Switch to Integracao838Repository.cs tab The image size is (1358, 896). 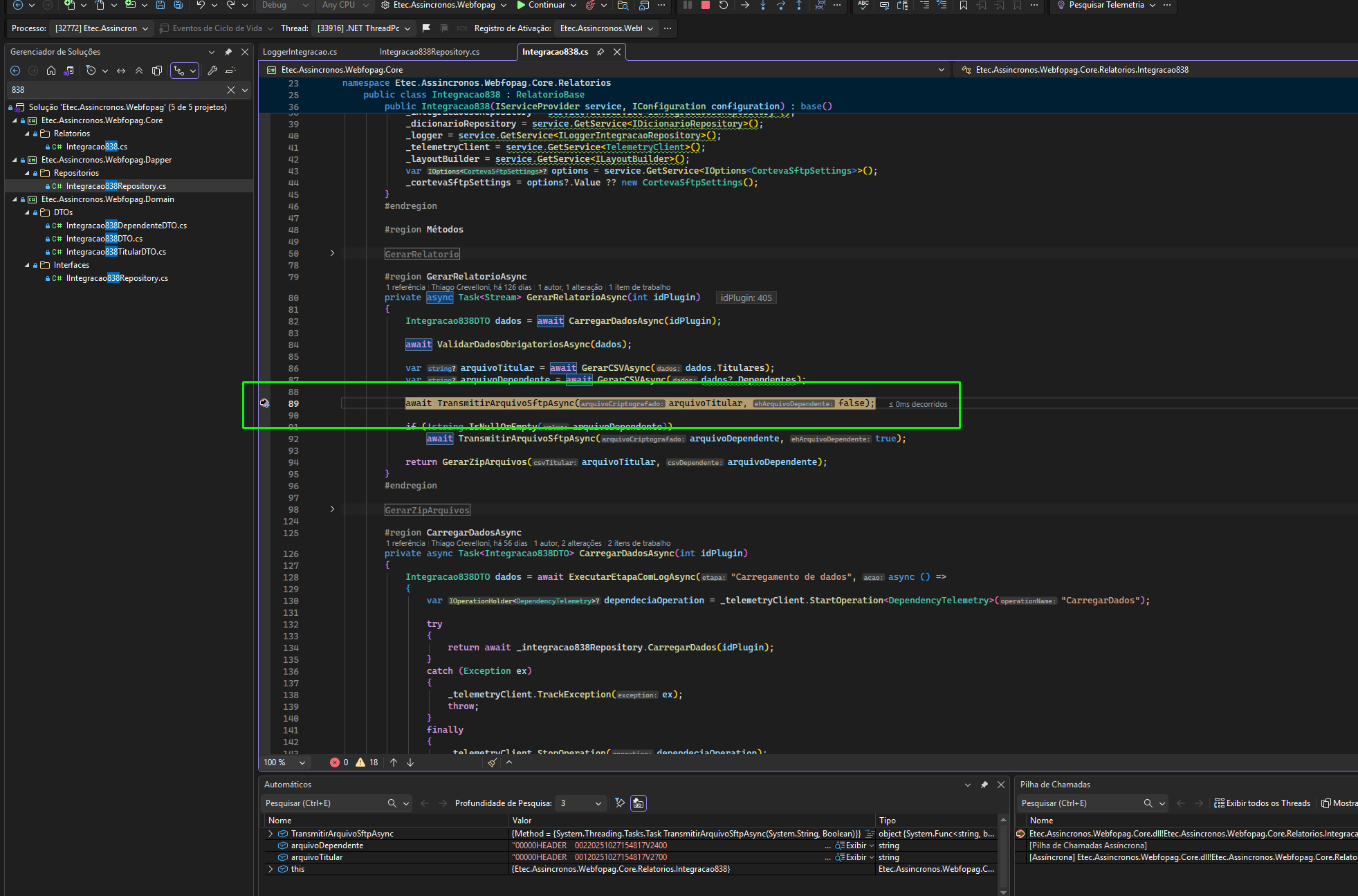pyautogui.click(x=429, y=52)
